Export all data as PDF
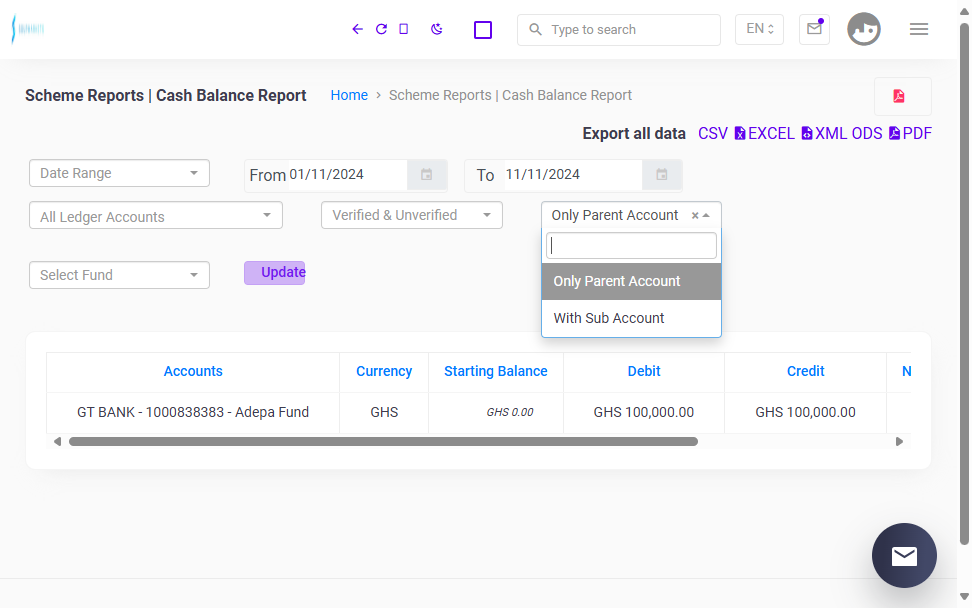The width and height of the screenshot is (972, 608). pyautogui.click(x=910, y=134)
